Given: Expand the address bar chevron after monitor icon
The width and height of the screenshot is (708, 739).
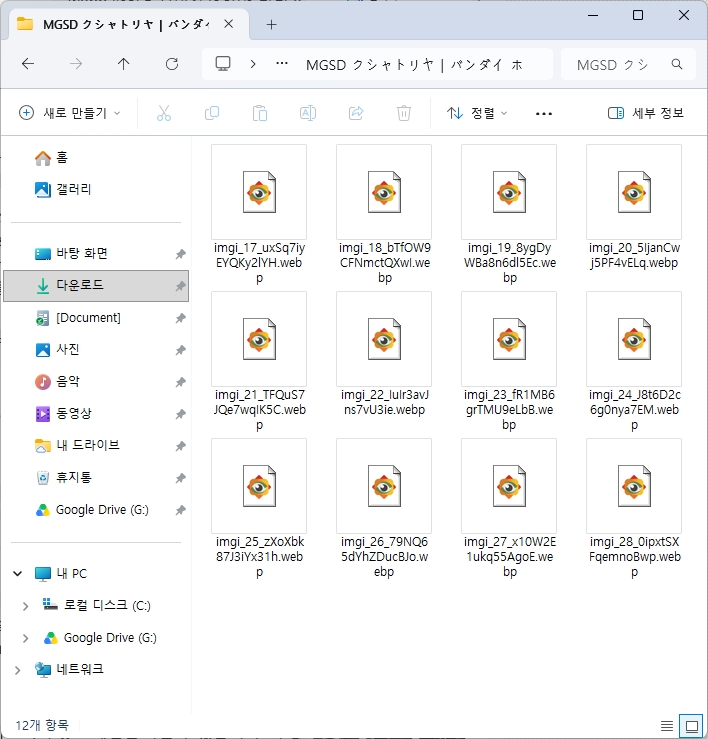Looking at the screenshot, I should tap(253, 64).
